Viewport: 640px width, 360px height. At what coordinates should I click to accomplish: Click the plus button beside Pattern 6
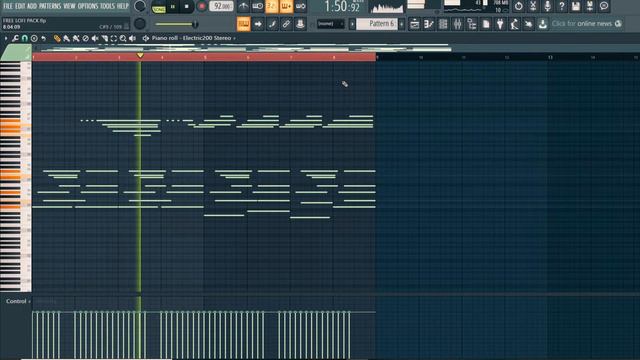pyautogui.click(x=402, y=24)
